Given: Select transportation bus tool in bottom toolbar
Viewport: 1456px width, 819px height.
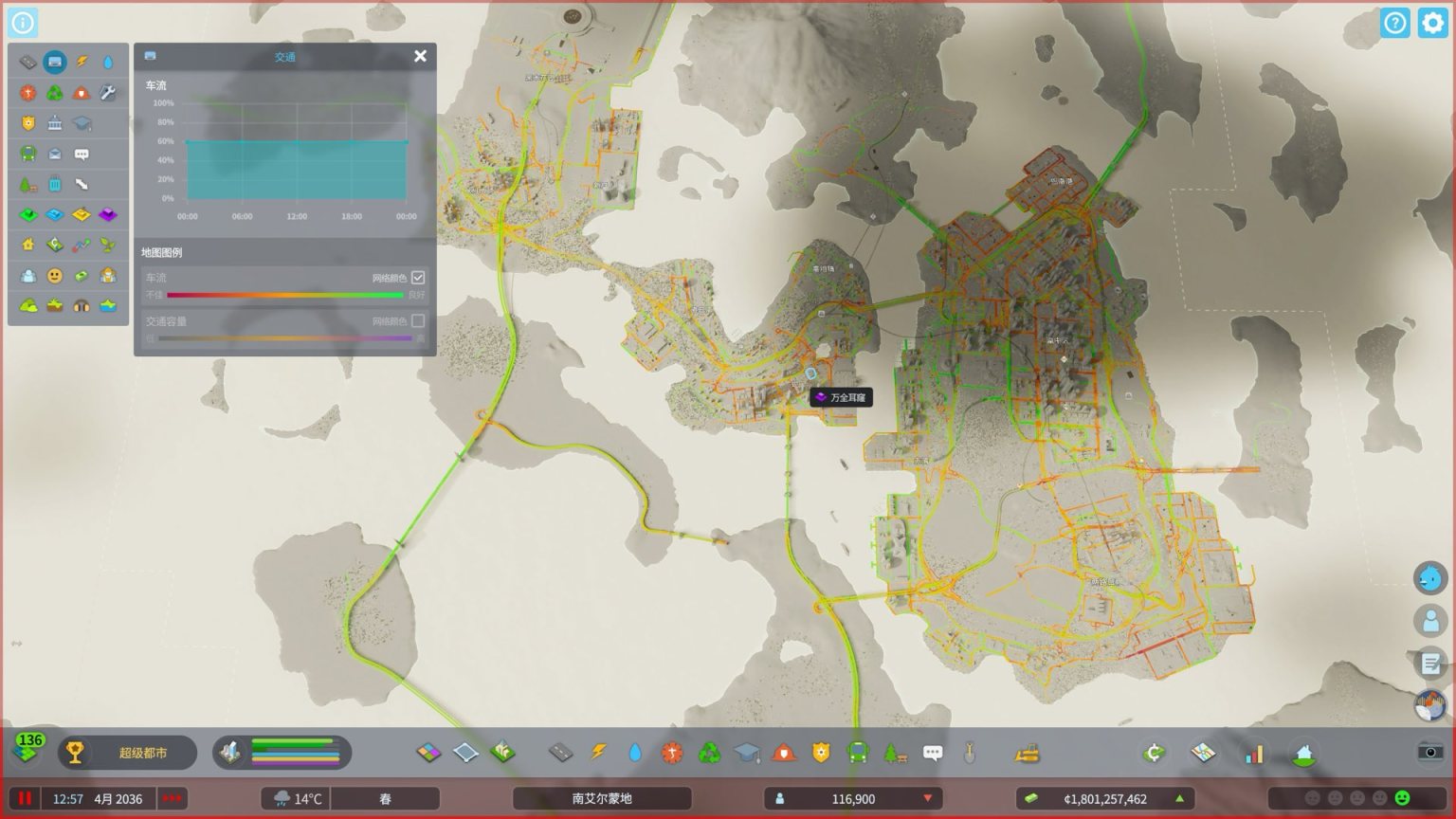Looking at the screenshot, I should [x=858, y=753].
